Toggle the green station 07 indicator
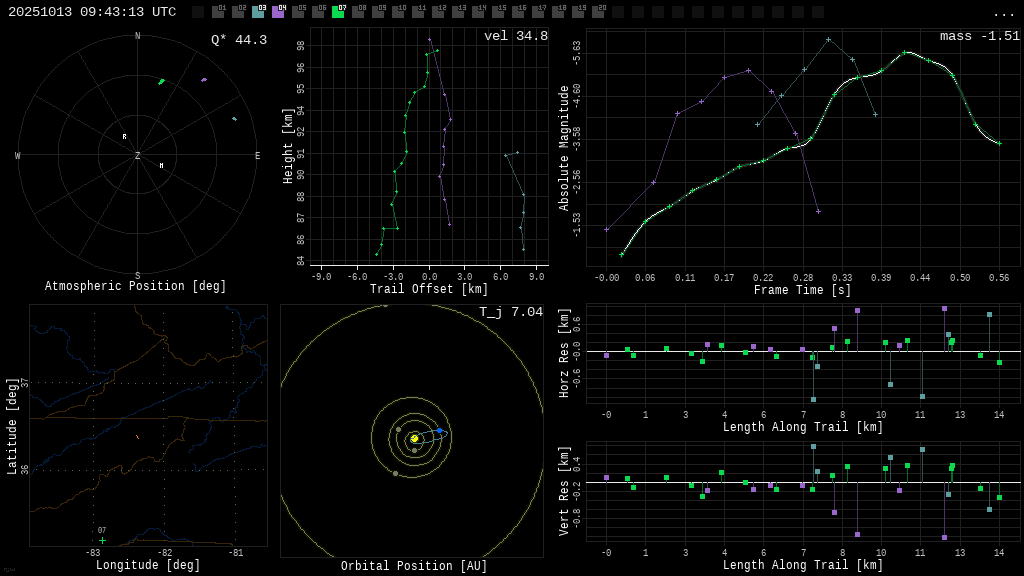 [338, 12]
